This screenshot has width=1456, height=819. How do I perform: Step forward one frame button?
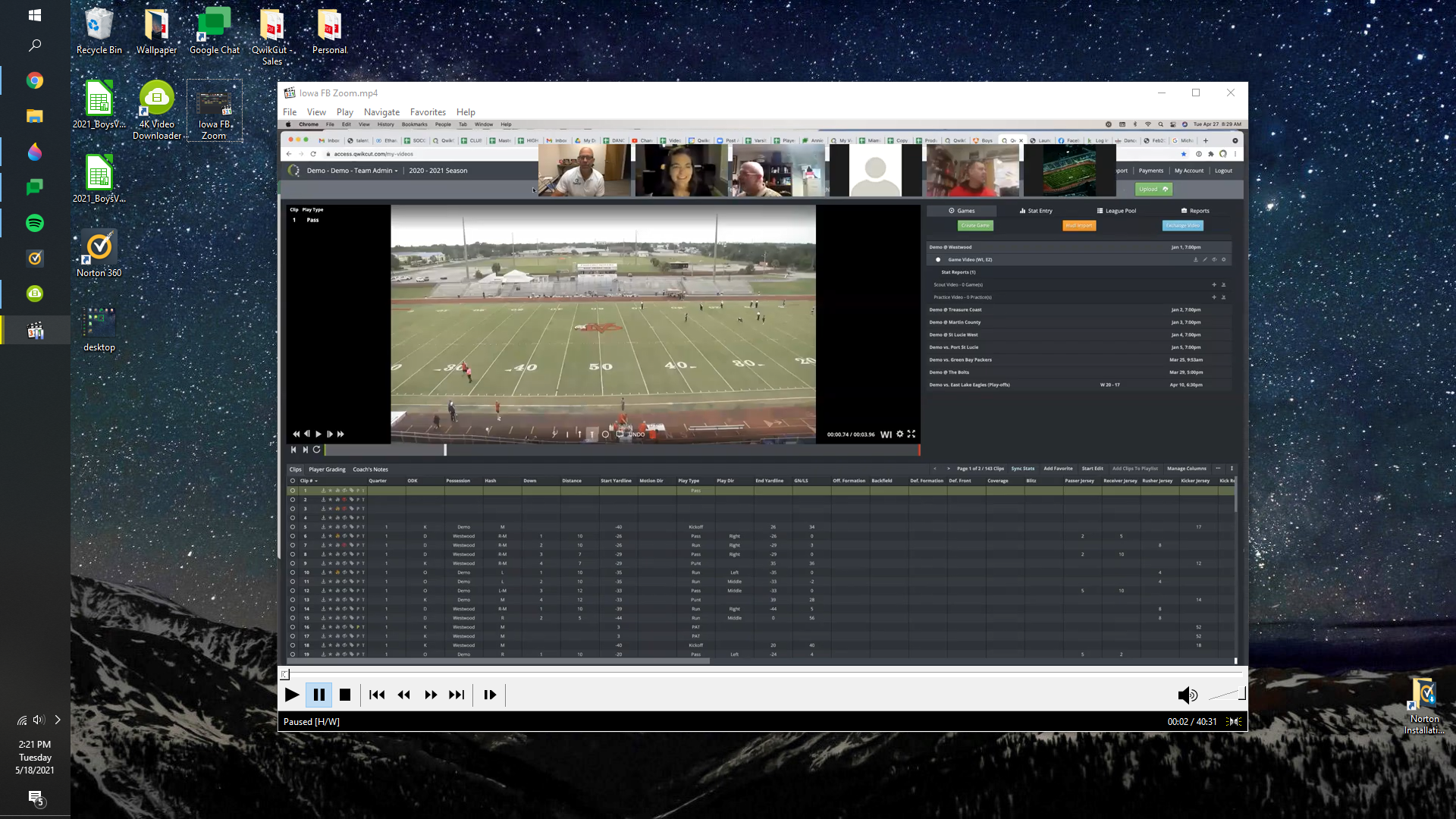[490, 695]
